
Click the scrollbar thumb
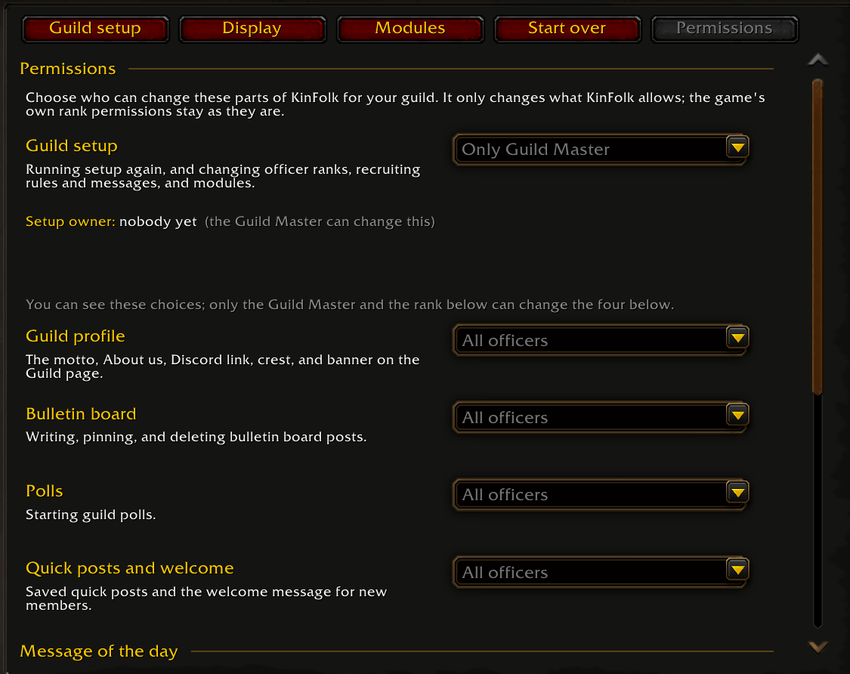pos(817,236)
